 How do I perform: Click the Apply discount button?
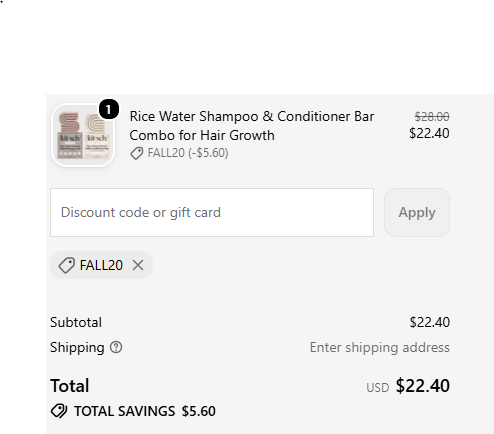coord(417,213)
